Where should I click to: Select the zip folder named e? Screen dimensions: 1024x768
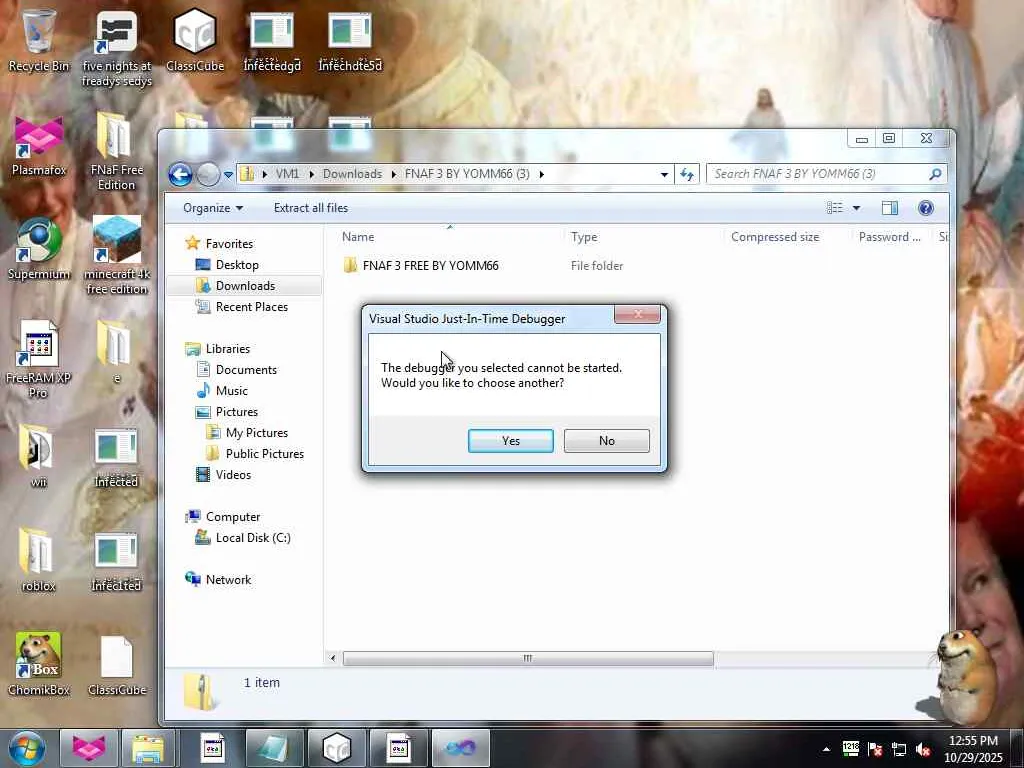click(117, 351)
